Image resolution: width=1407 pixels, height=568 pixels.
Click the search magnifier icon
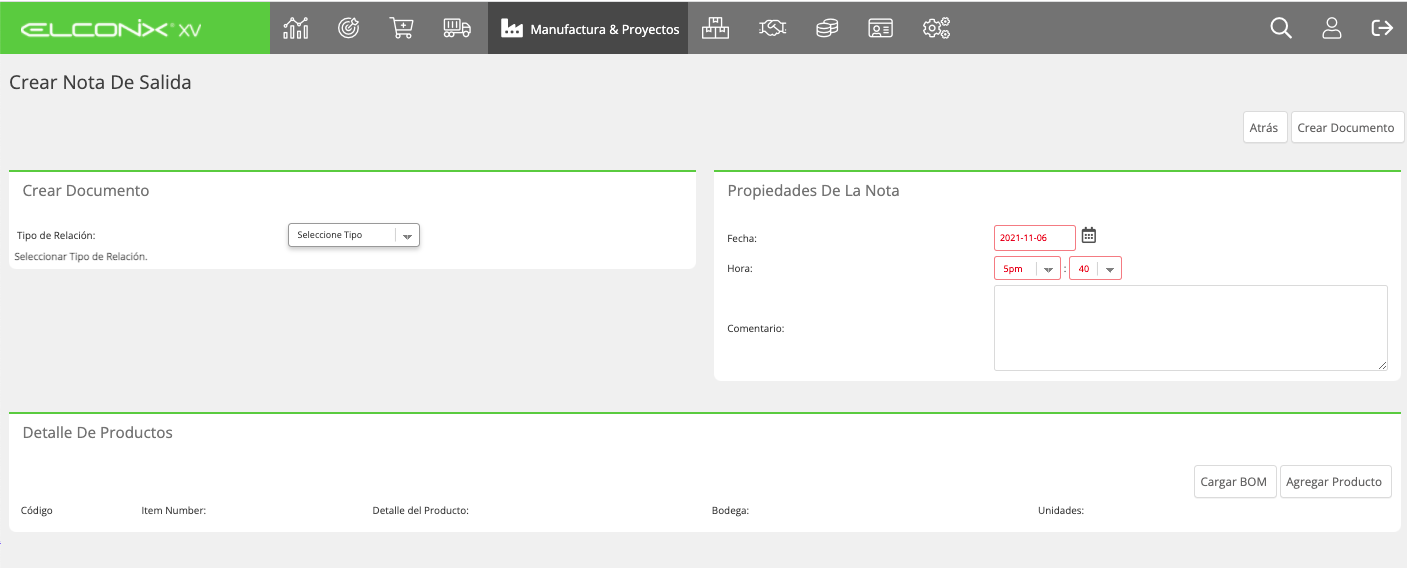click(1281, 28)
